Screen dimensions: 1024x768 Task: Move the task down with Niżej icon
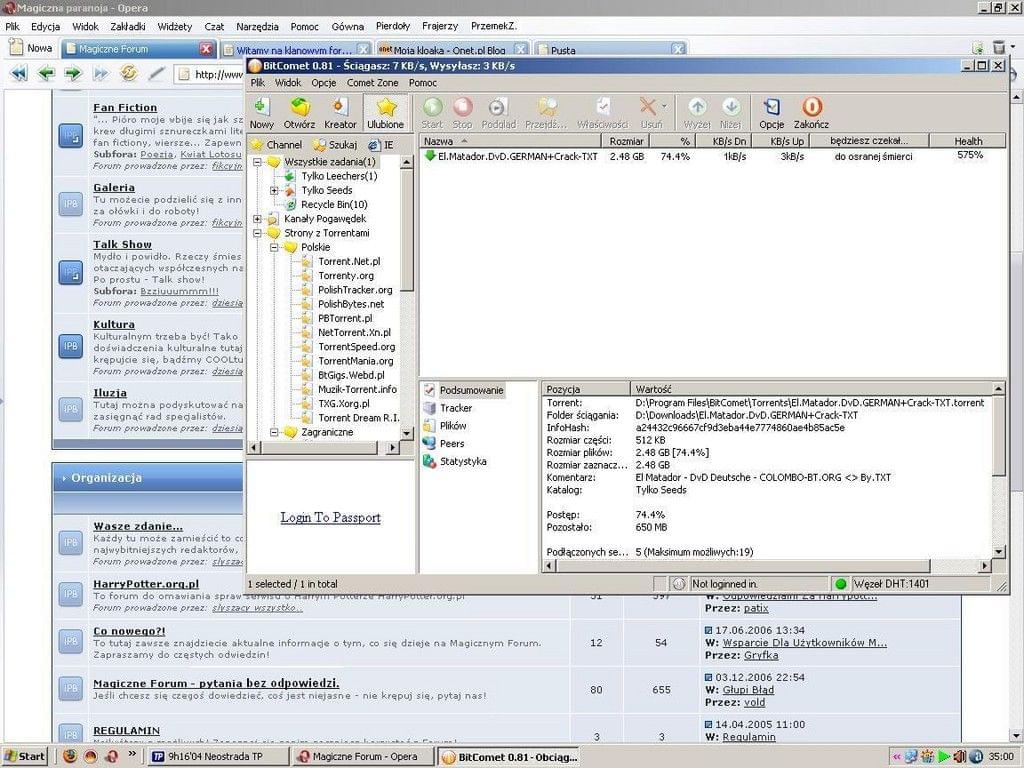[x=731, y=112]
